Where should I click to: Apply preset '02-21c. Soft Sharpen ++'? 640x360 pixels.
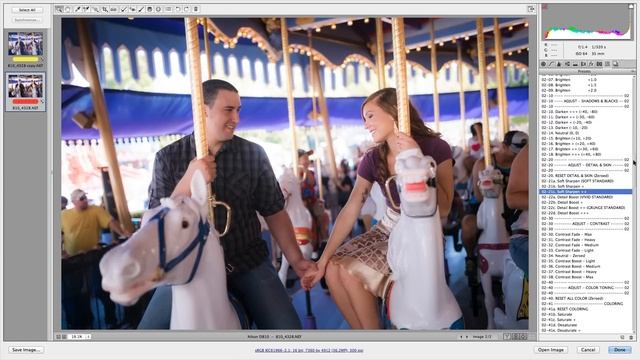coord(585,191)
